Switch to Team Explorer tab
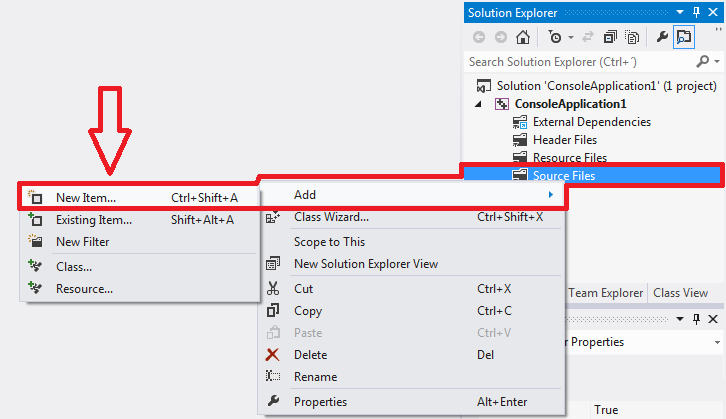 [605, 293]
